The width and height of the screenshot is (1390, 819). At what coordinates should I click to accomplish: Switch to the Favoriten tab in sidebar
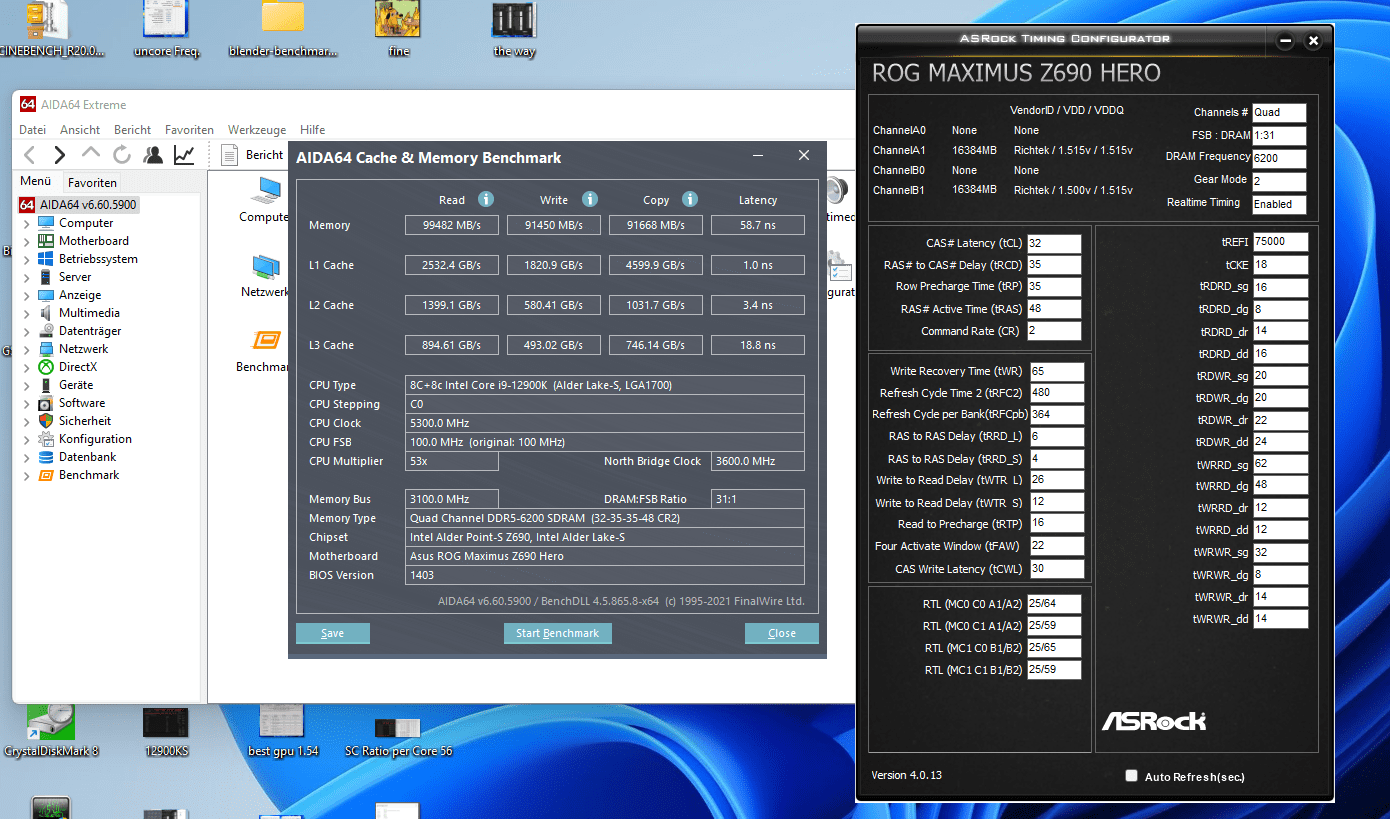pyautogui.click(x=93, y=182)
